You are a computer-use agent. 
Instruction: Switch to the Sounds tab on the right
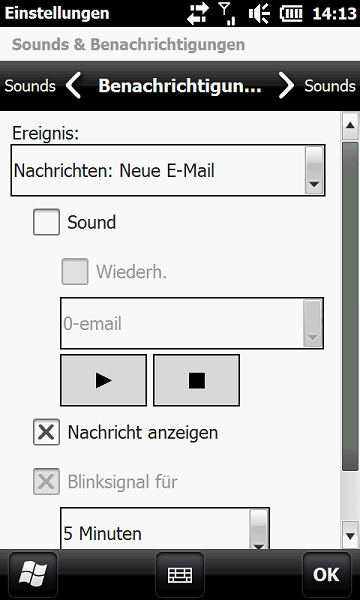coord(330,86)
